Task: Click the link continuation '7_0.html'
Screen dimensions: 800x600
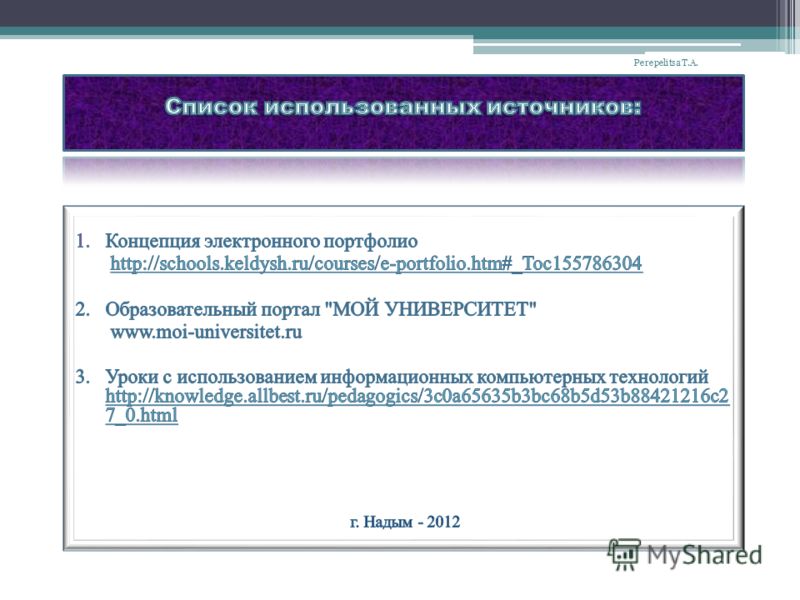Action: (x=142, y=415)
